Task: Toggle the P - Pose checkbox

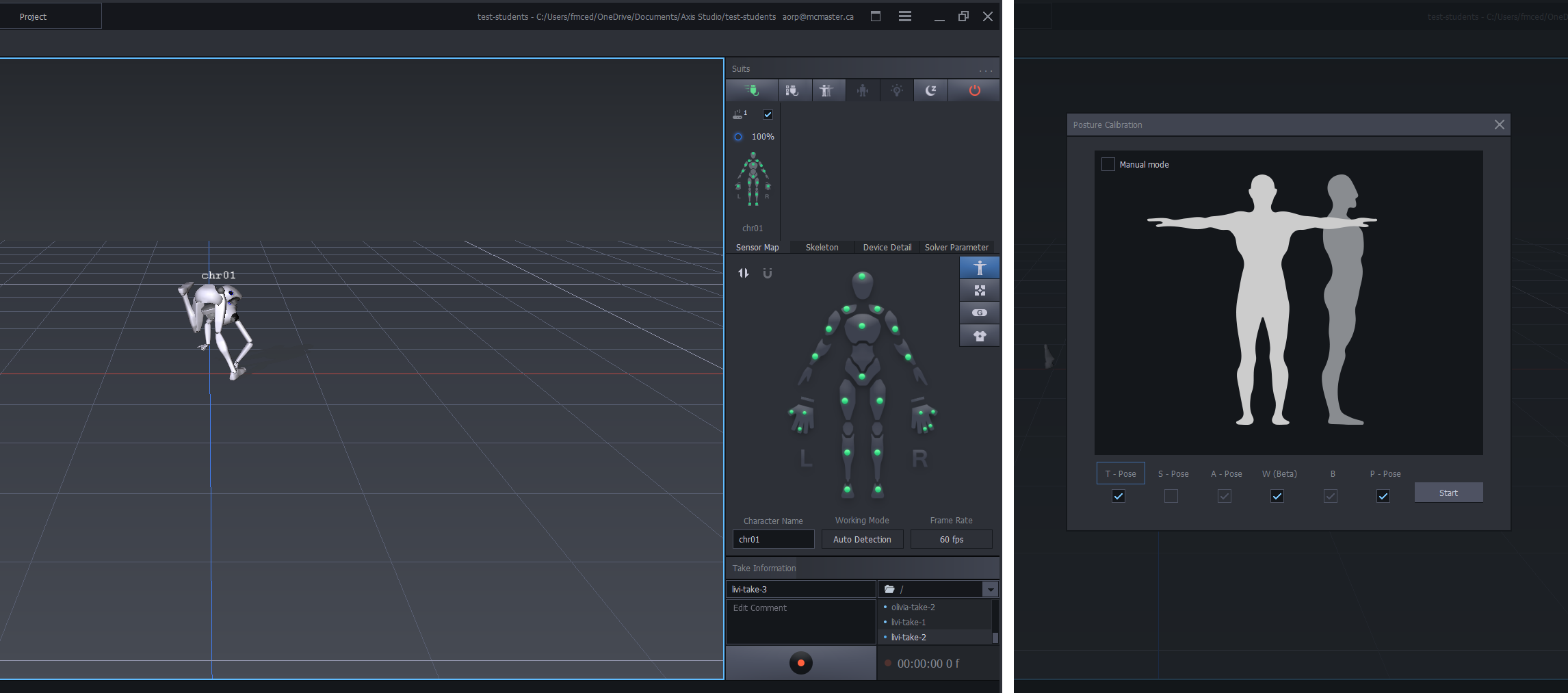Action: pyautogui.click(x=1383, y=496)
